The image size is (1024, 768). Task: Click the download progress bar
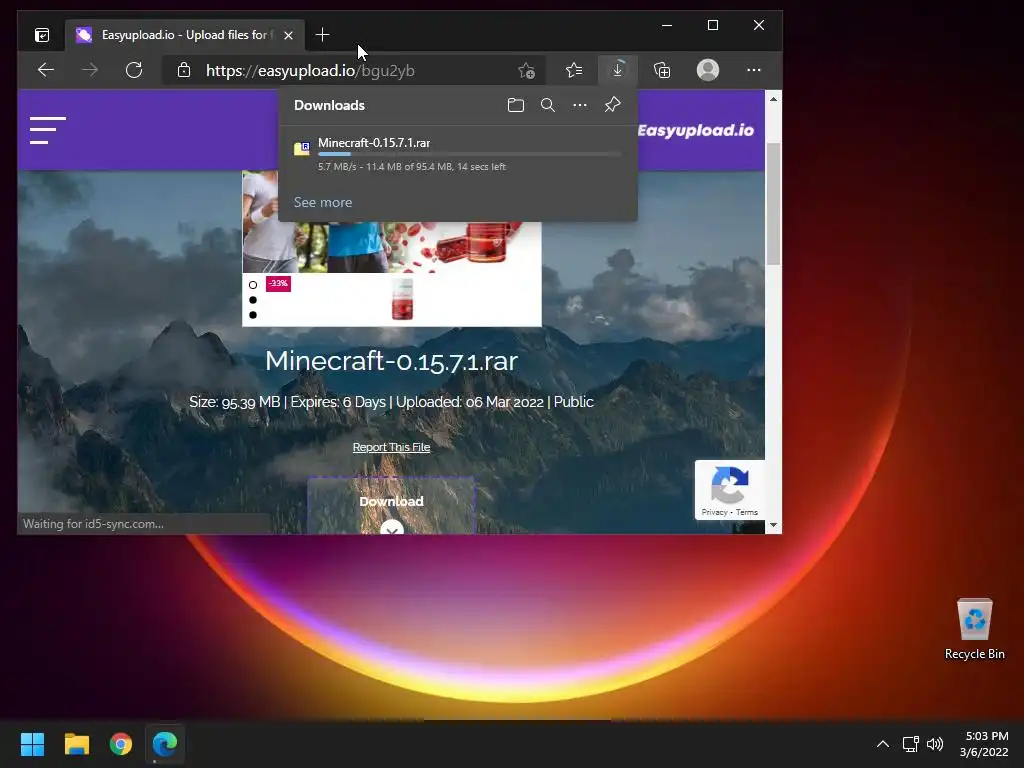pyautogui.click(x=469, y=155)
